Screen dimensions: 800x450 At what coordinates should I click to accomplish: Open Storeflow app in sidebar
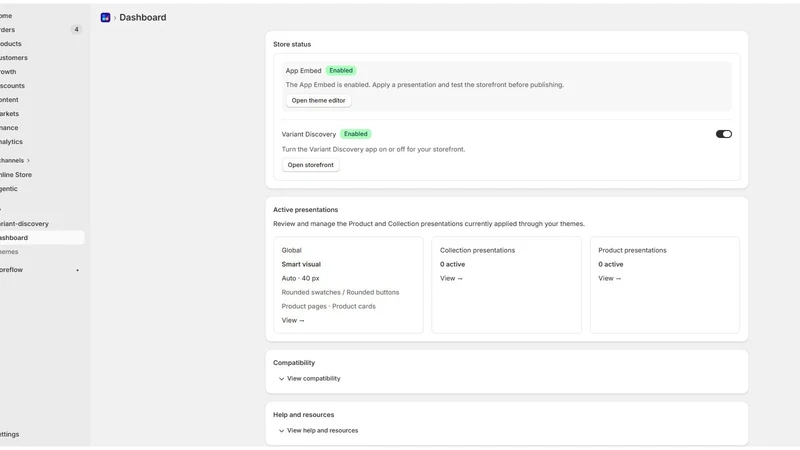[x=11, y=270]
